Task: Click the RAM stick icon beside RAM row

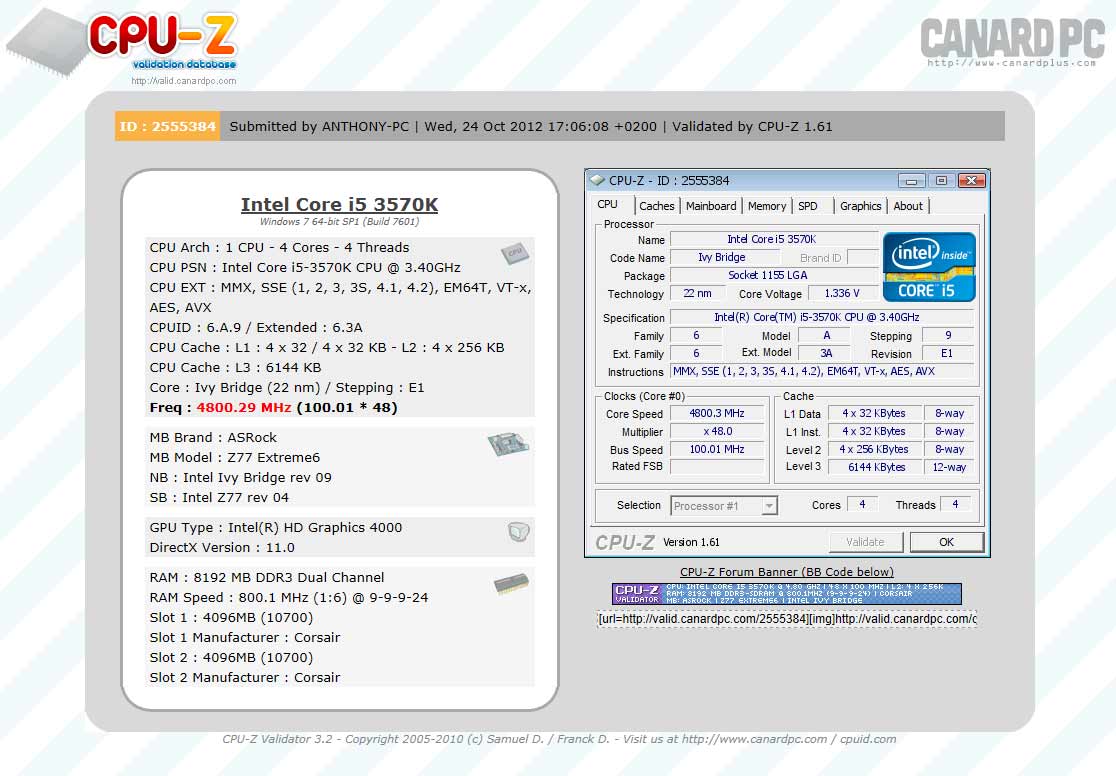Action: coord(511,584)
